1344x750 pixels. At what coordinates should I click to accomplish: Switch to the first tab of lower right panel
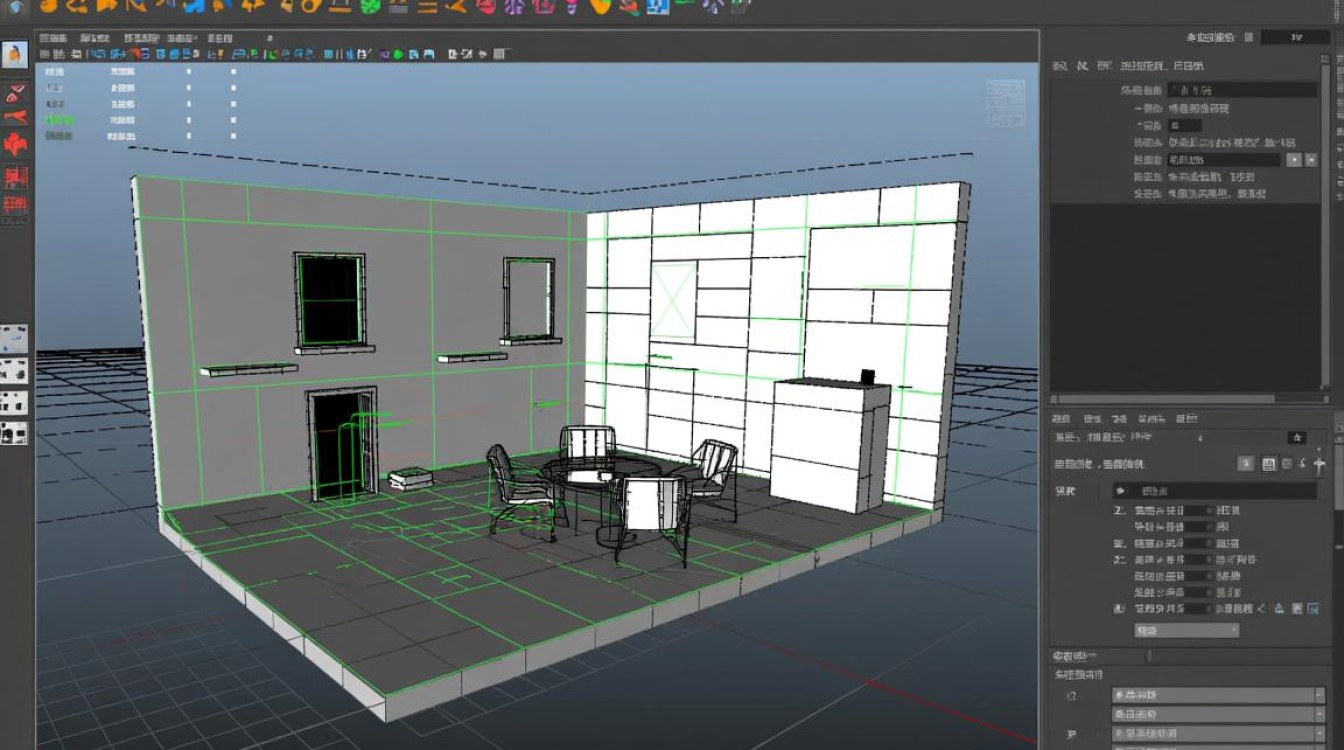click(x=1062, y=419)
